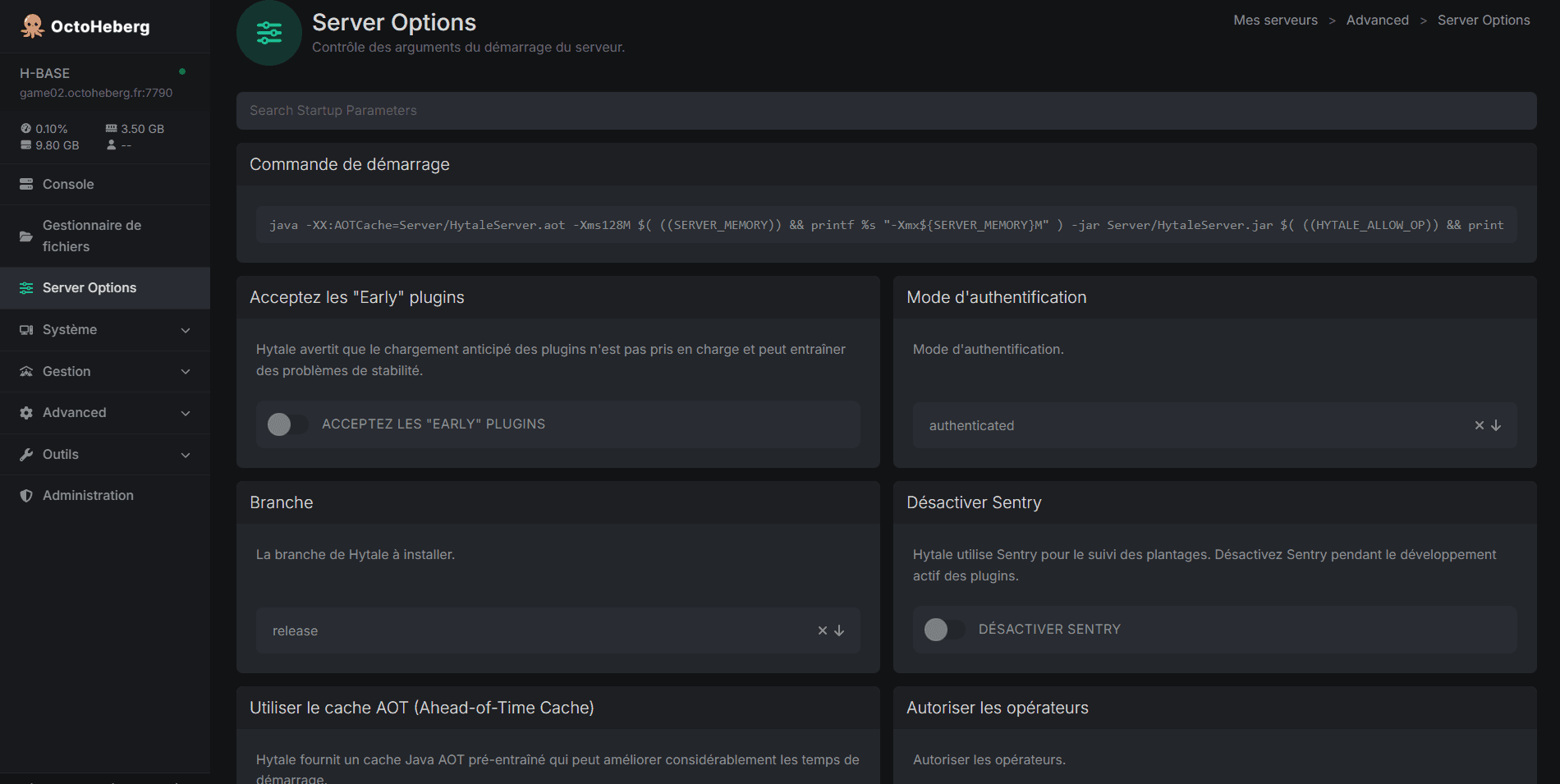This screenshot has width=1560, height=784.
Task: Click the Commande de démarrage heading
Action: pos(350,164)
